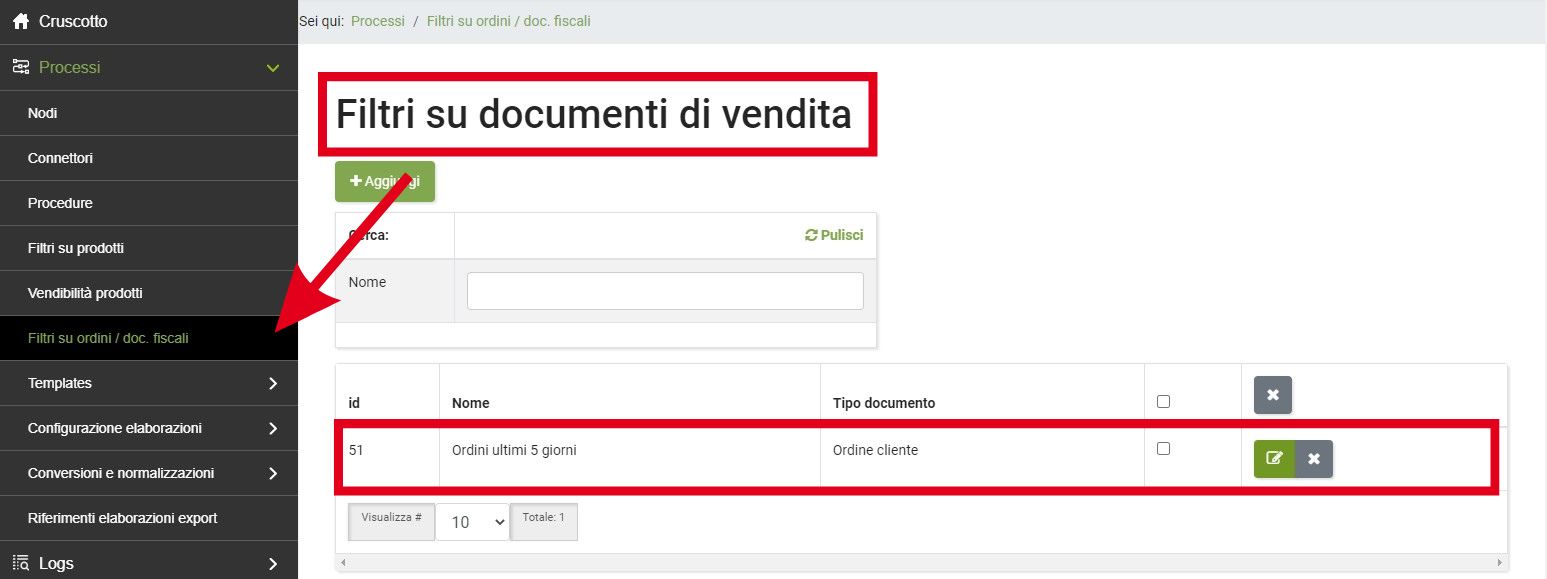1547x579 pixels.
Task: Tick the checkbox for Ordini ultimi 5 giorni
Action: tap(1162, 449)
